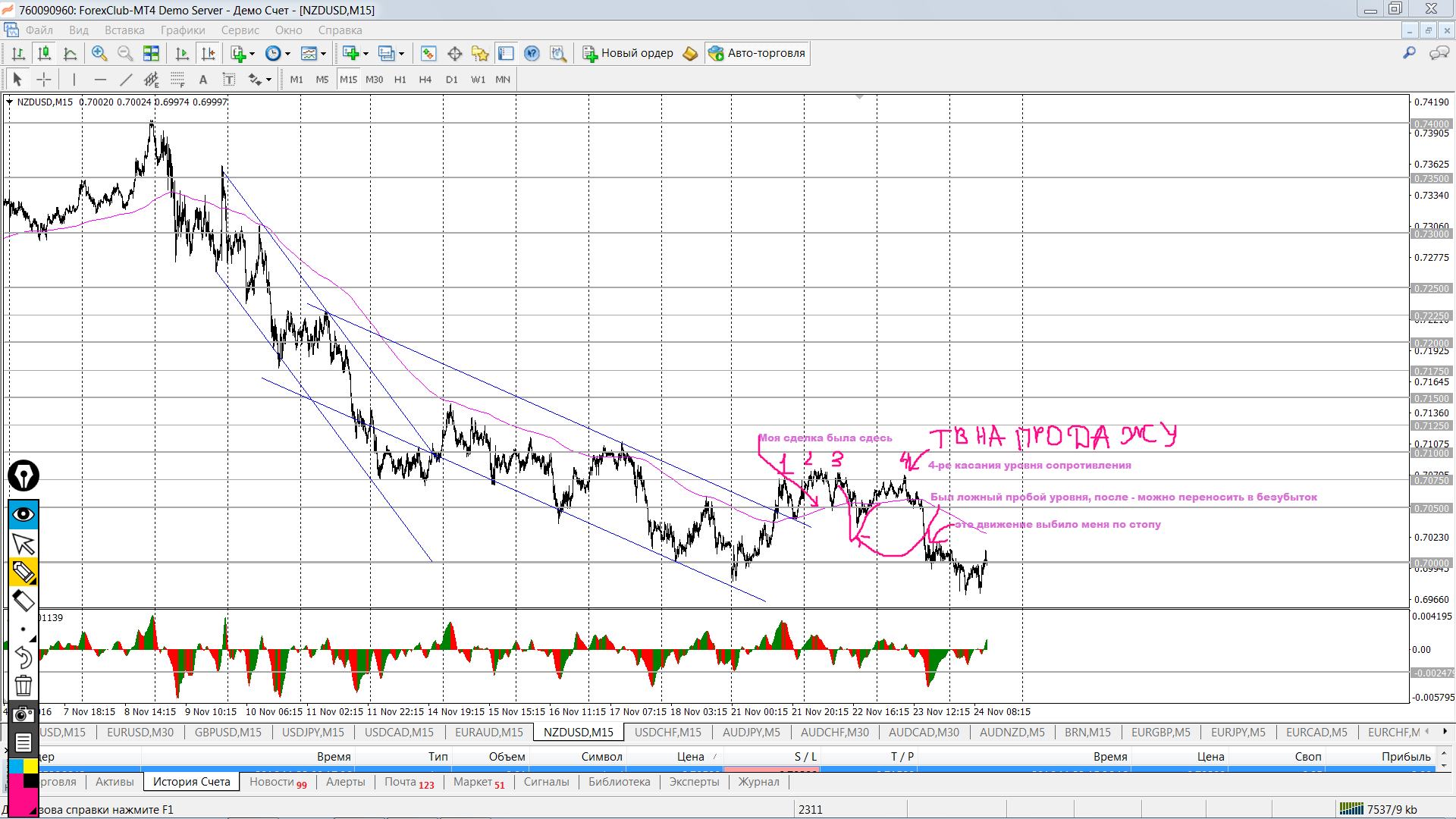Expand the arrows objects dropdown
This screenshot has width=1456, height=819.
269,80
